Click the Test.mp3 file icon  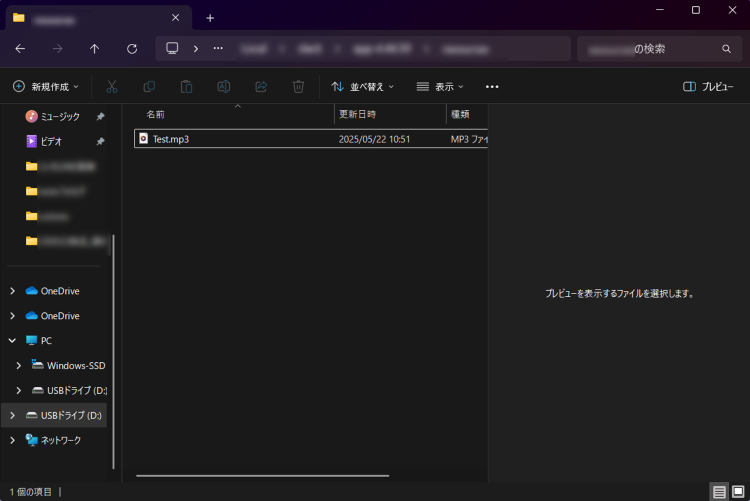pos(143,139)
